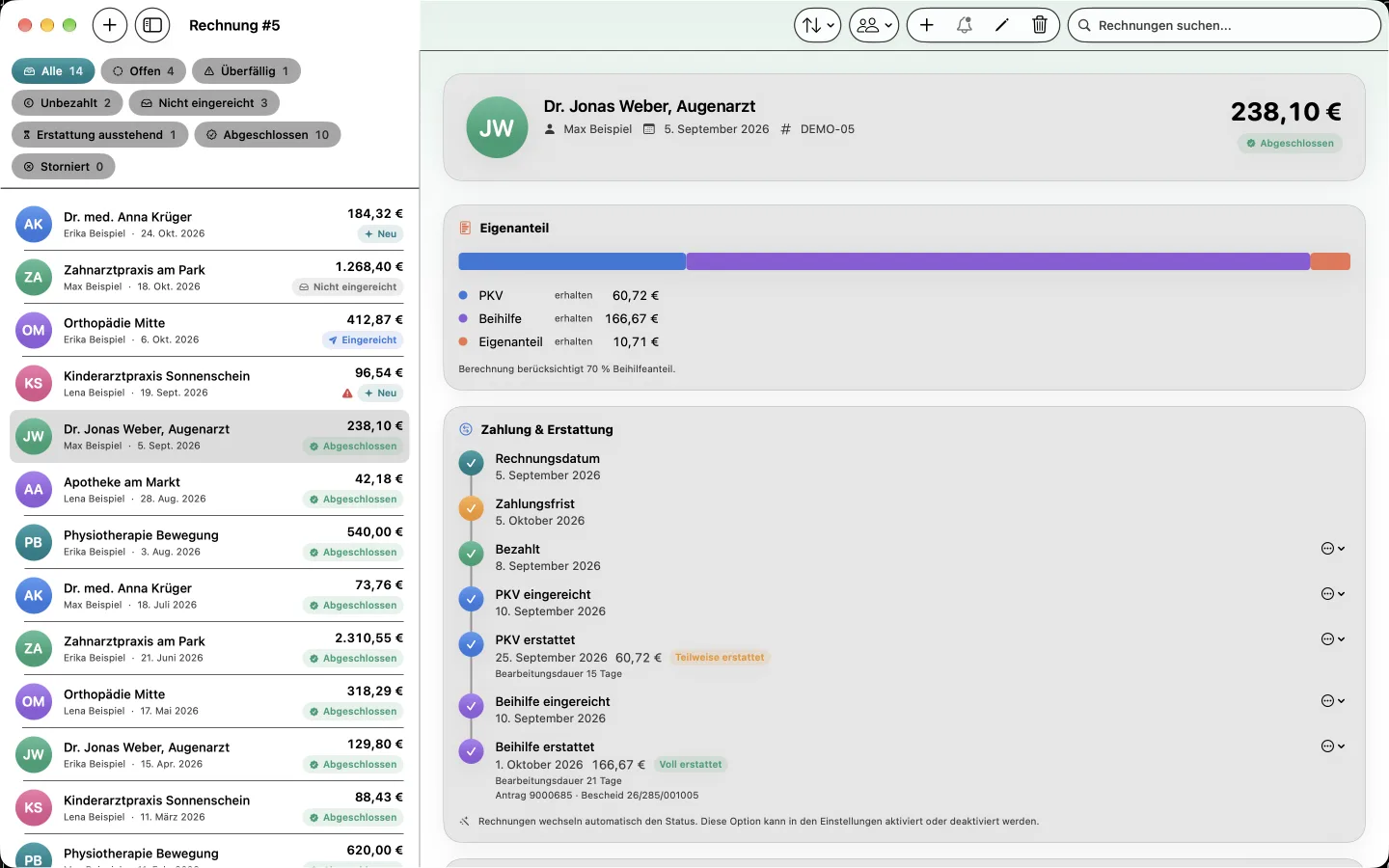Open the Physiotherapie Bewegung 540,00 € invoice
The height and width of the screenshot is (868, 1389).
(x=209, y=543)
